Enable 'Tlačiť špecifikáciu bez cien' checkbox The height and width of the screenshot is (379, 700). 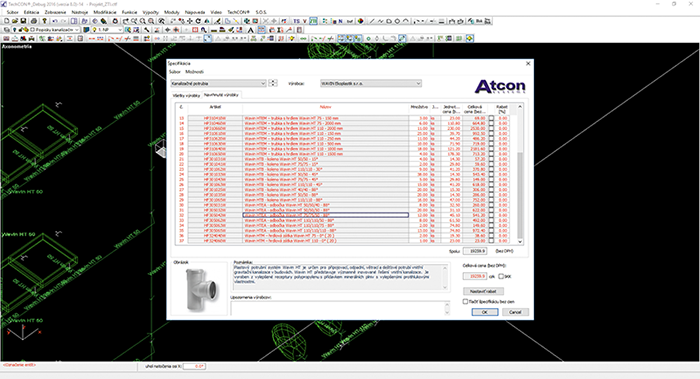click(465, 301)
